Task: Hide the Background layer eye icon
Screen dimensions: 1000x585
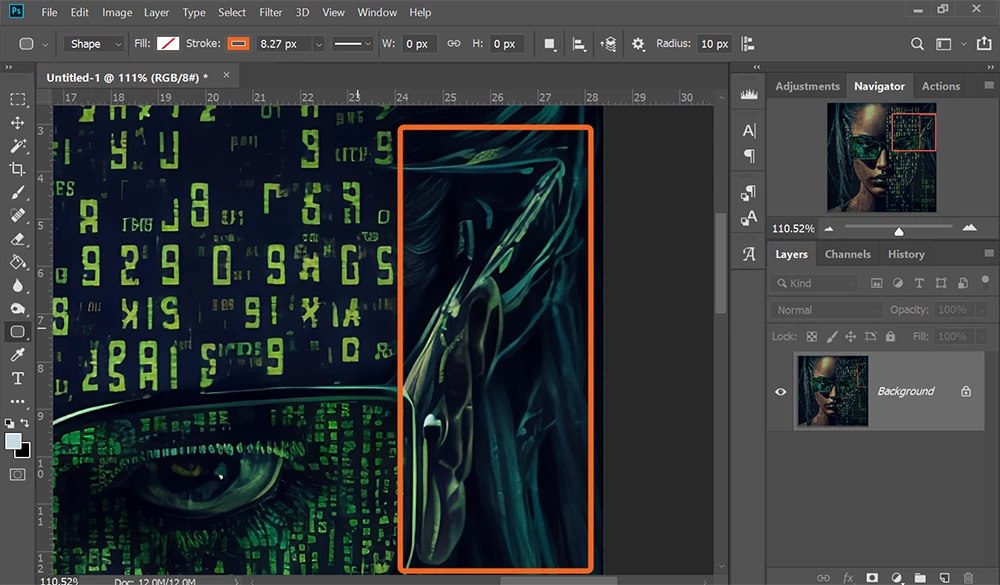Action: [781, 392]
